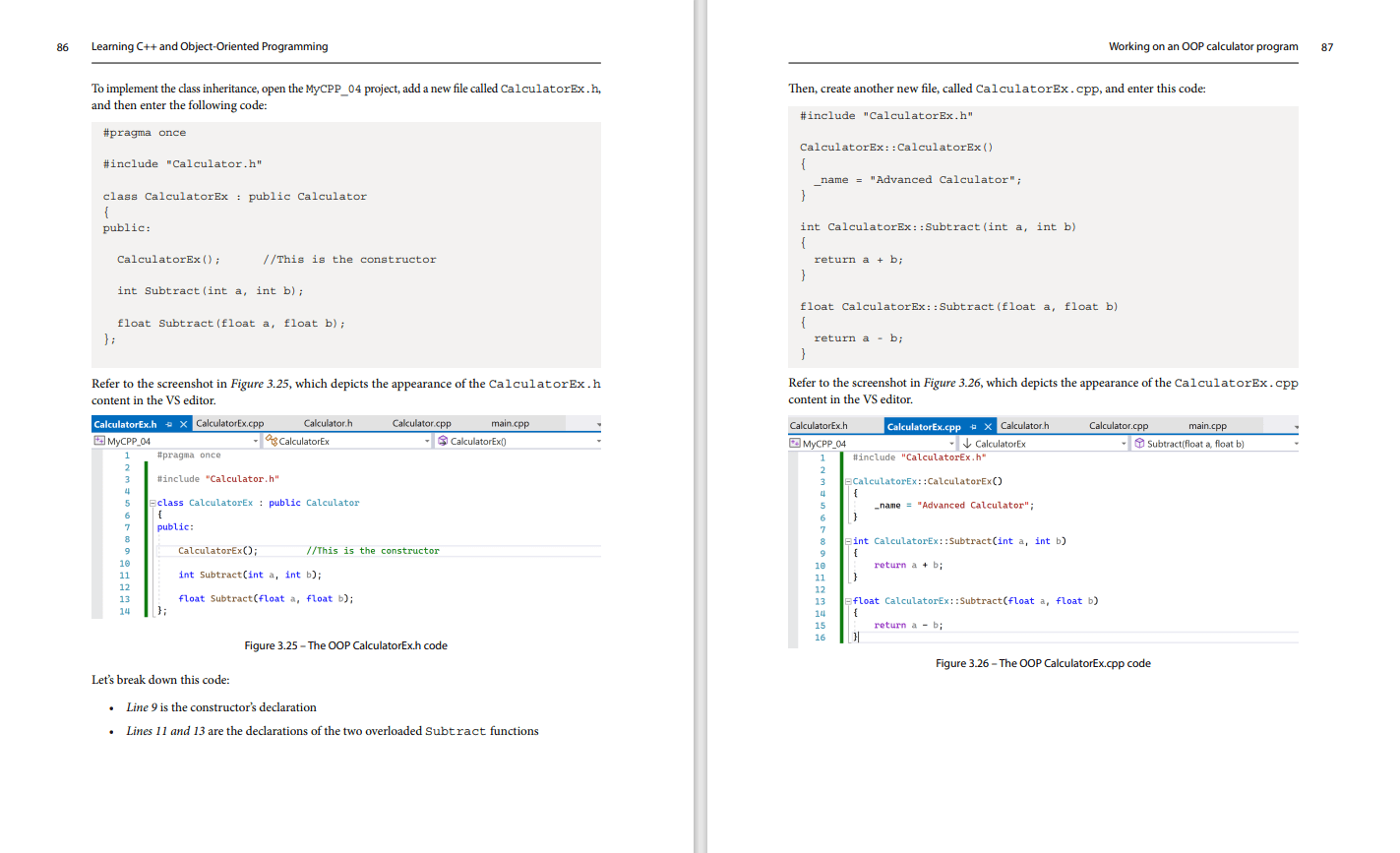Click 'return a - b;' in the page 87 listing
1400x853 pixels.
[x=859, y=338]
